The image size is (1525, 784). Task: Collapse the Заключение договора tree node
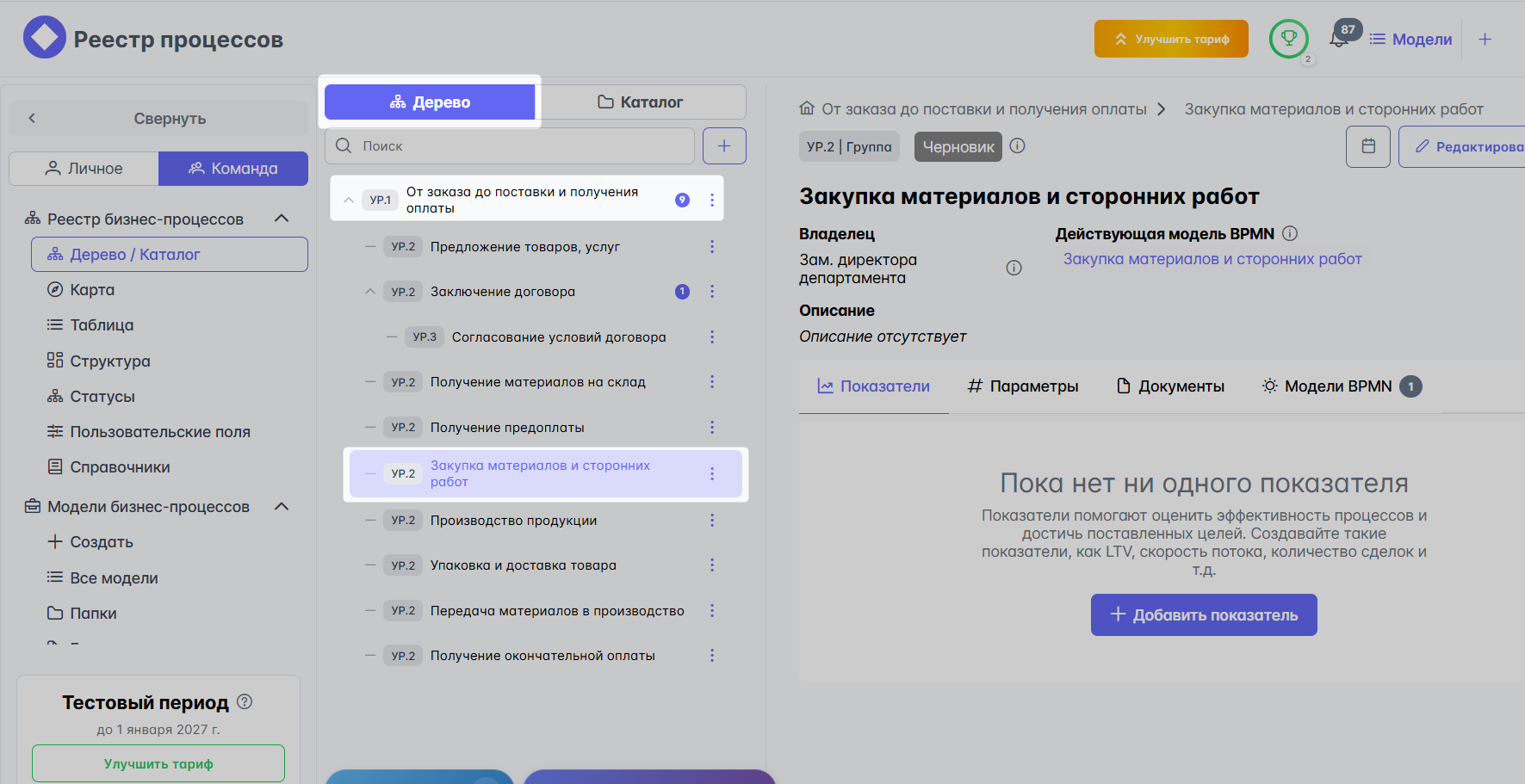point(369,292)
